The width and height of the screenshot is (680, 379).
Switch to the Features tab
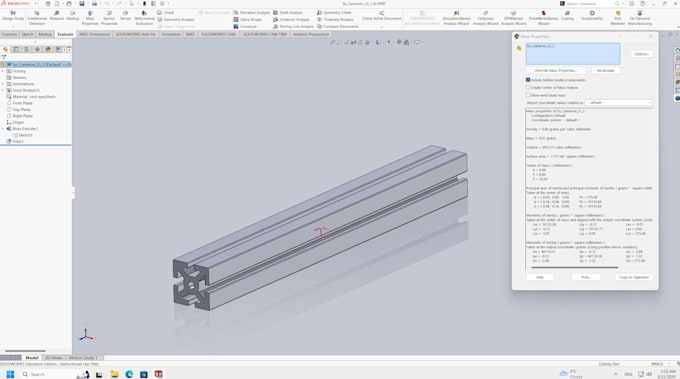pos(10,34)
